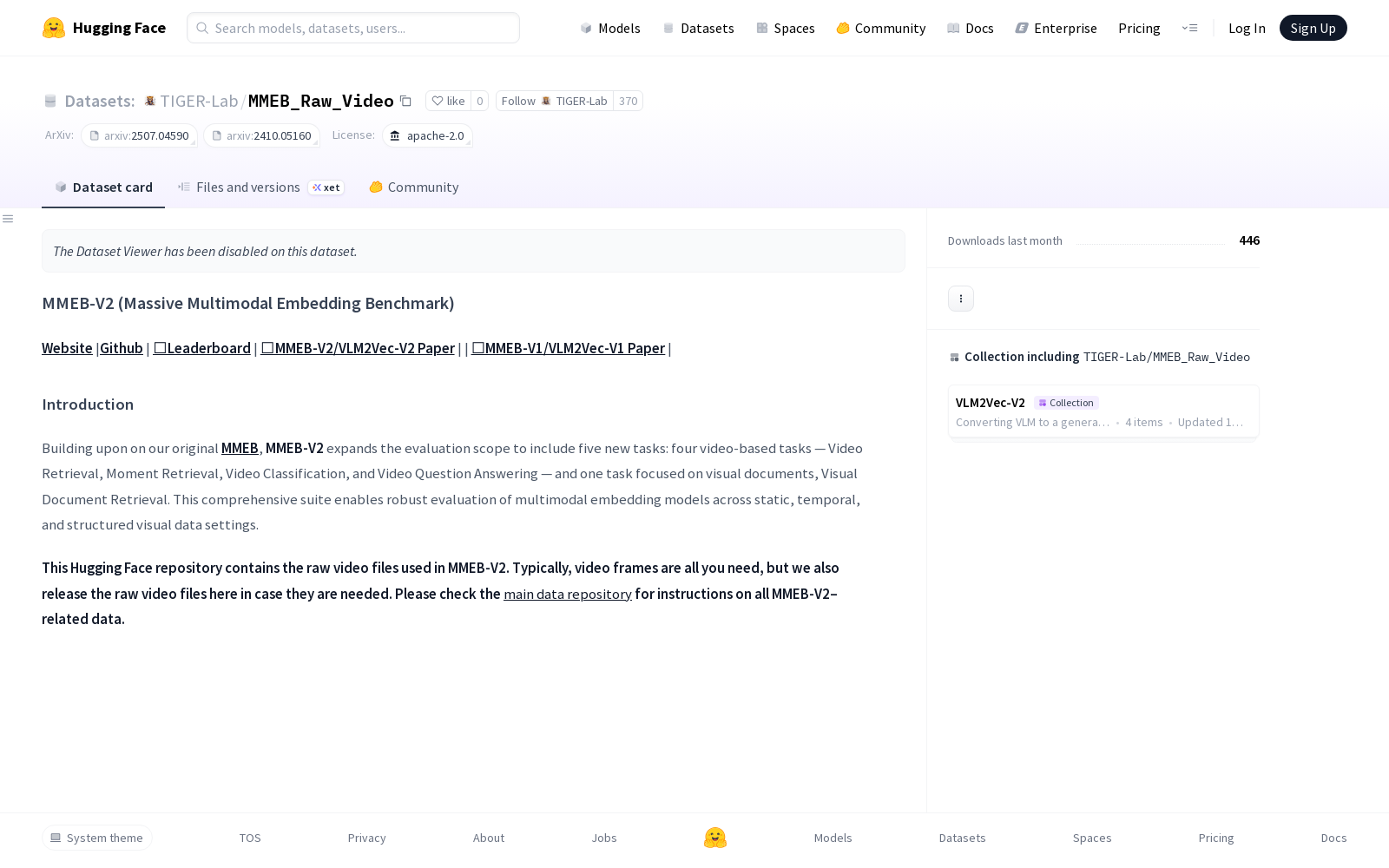The image size is (1389, 868).
Task: Open Pricing in the footer
Action: click(1216, 838)
